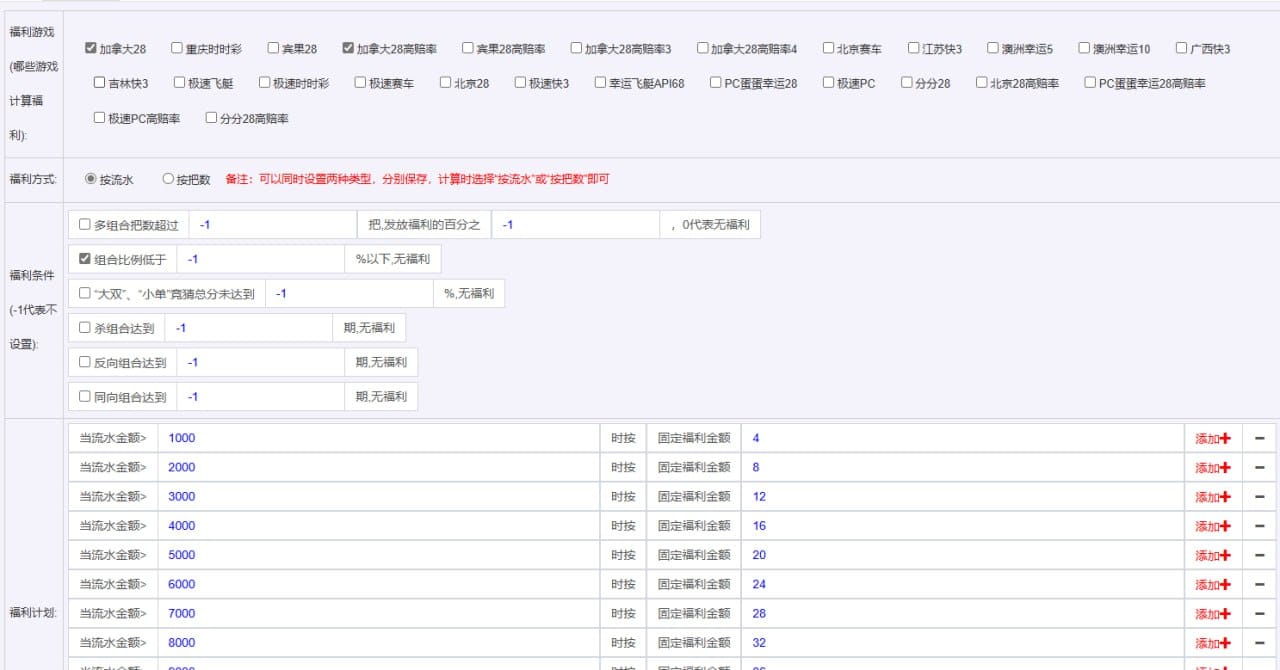Remove the 2000 流水 row with minus
The width and height of the screenshot is (1280, 670).
[x=1259, y=467]
